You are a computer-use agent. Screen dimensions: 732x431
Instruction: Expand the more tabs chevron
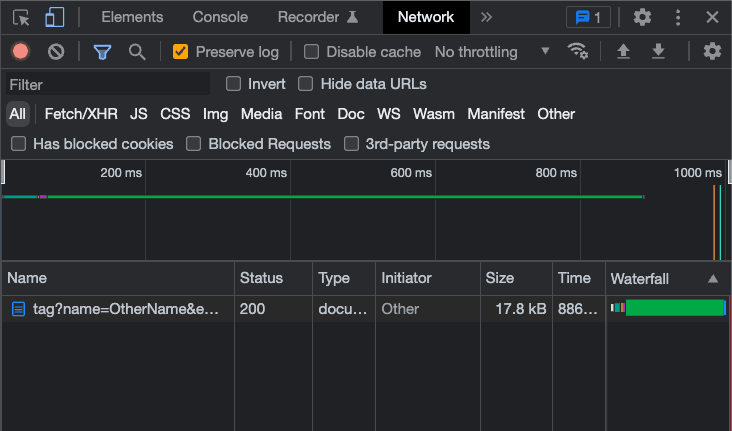(486, 17)
